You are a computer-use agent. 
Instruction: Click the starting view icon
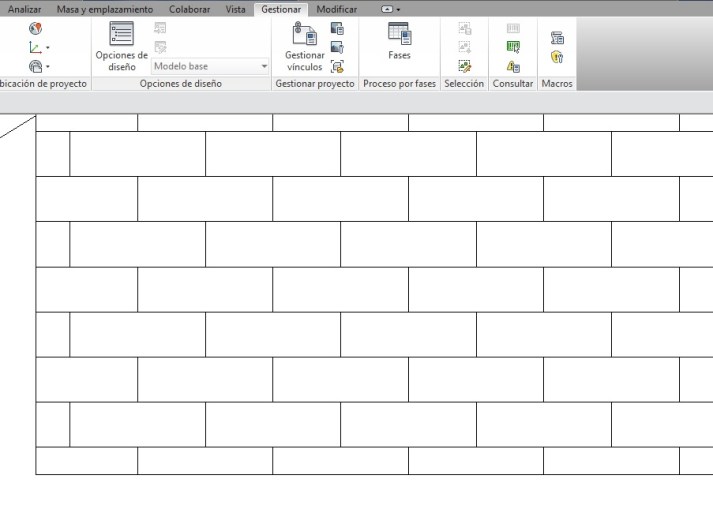pos(337,65)
